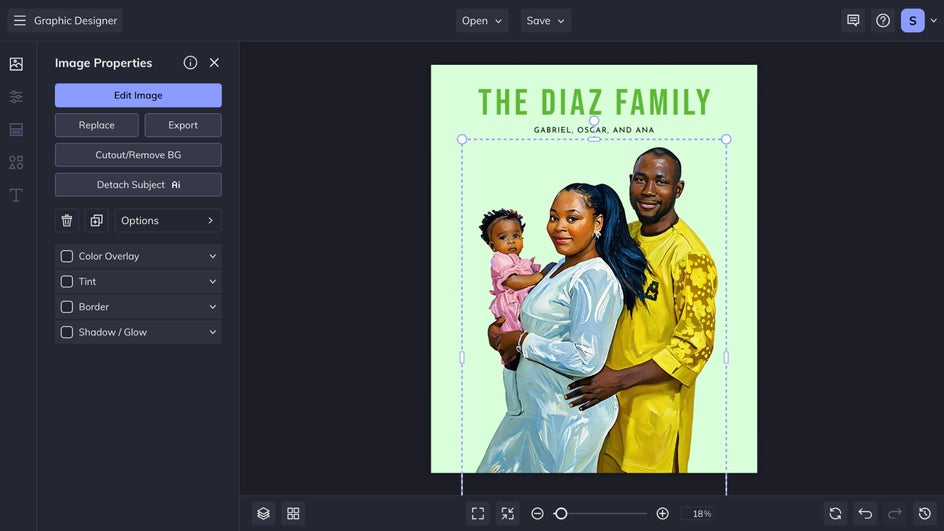The image size is (944, 531).
Task: Open the Graphics shapes sidebar icon
Action: coord(16,163)
